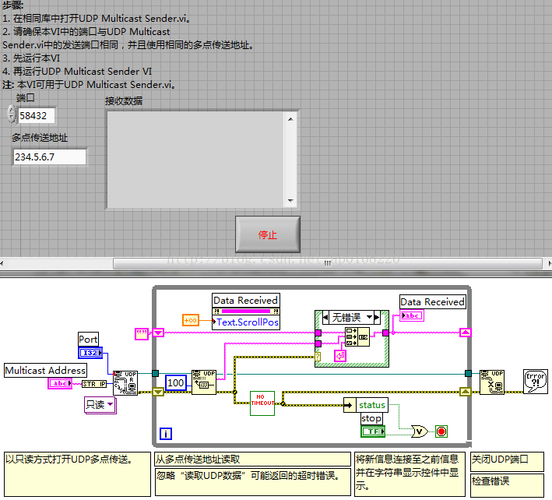This screenshot has width=552, height=500.
Task: Click the left error shift register on loop
Action: coord(158,392)
